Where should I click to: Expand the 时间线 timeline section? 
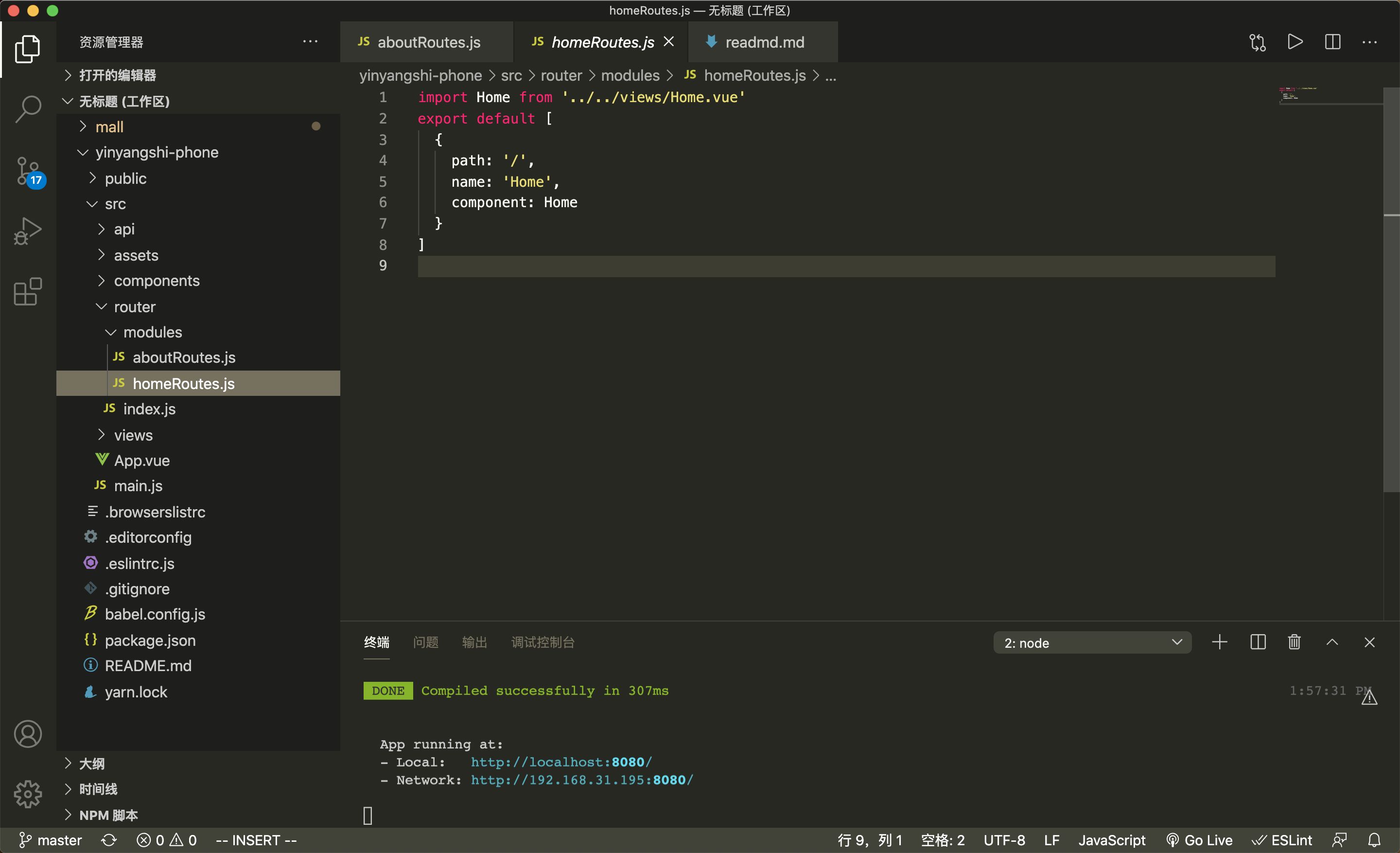tap(198, 789)
